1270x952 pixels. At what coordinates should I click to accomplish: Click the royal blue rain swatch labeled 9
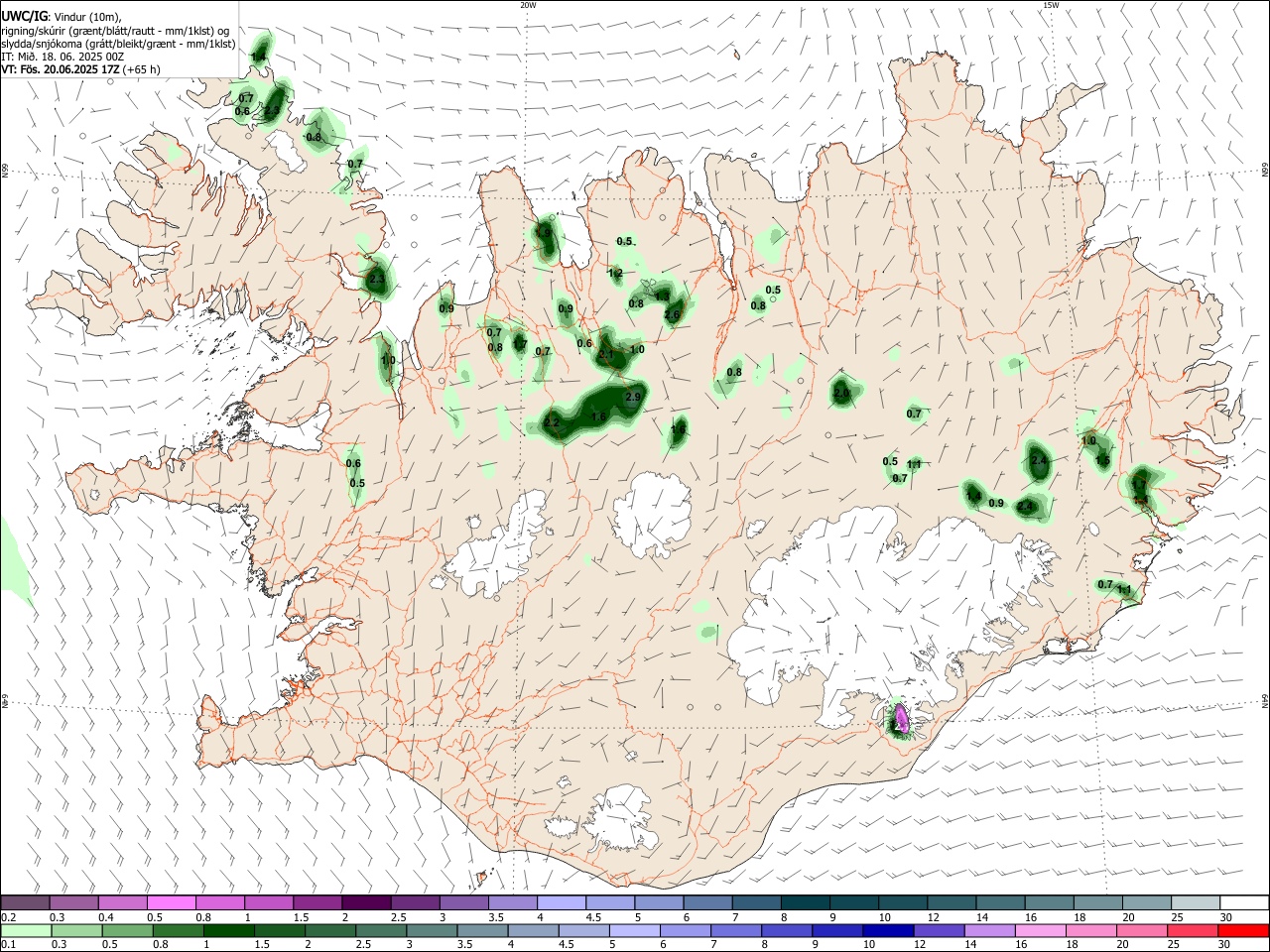[x=837, y=930]
